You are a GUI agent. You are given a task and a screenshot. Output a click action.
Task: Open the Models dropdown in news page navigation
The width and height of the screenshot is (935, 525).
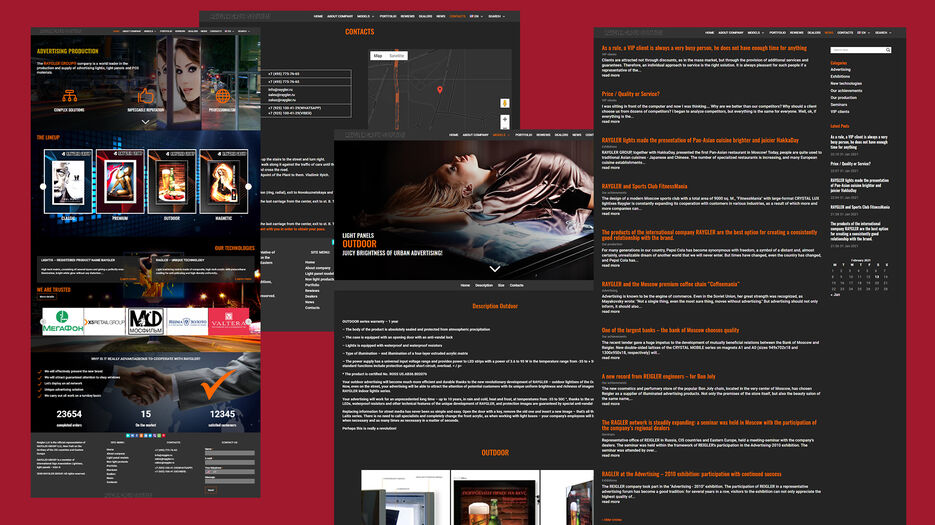tap(756, 32)
